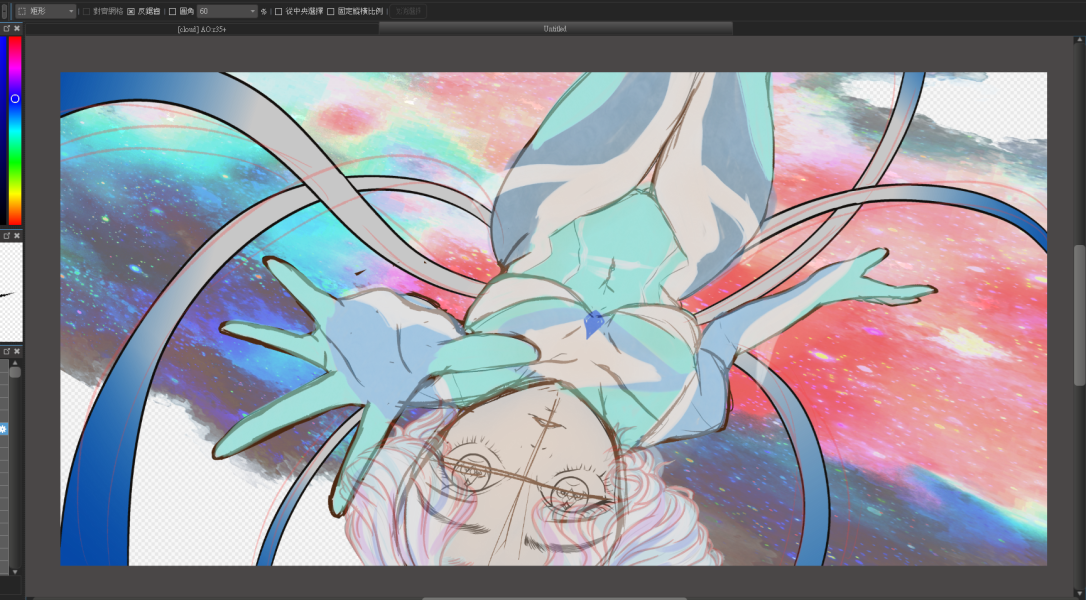This screenshot has height=600, width=1086.
Task: Open the 矩形 selection shape dropdown
Action: (x=45, y=11)
